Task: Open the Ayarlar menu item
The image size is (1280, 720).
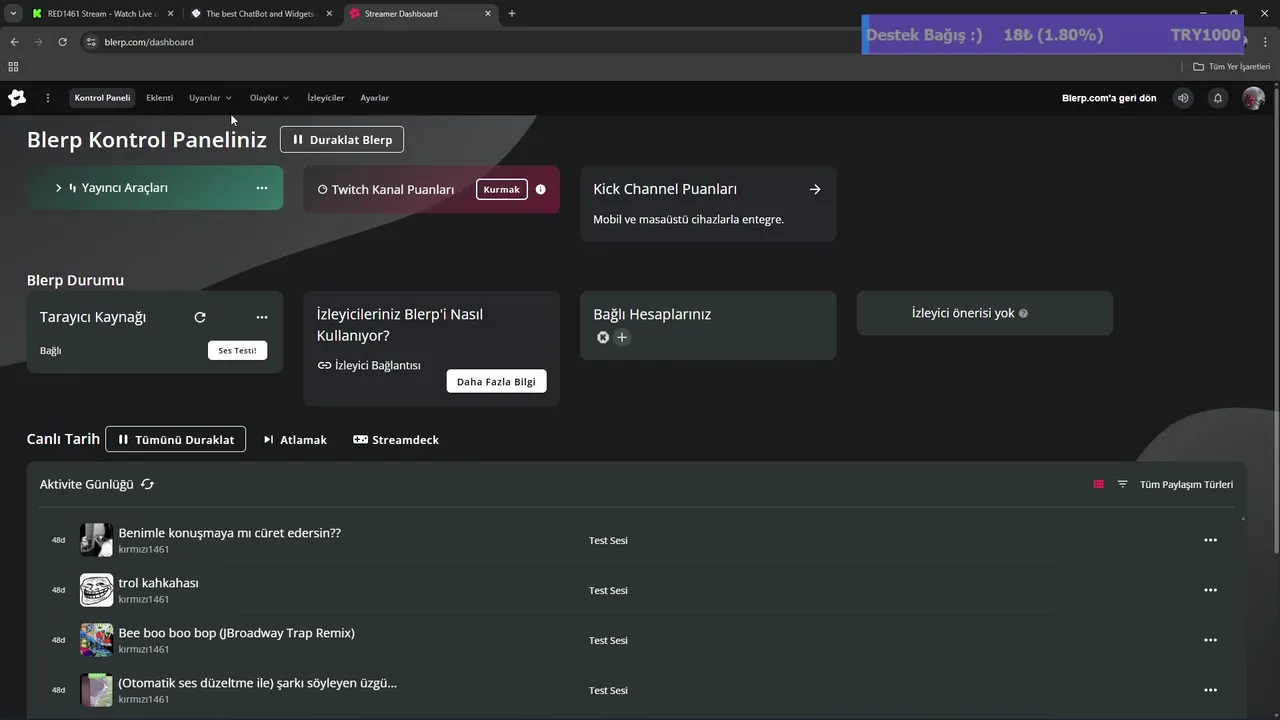Action: click(x=374, y=98)
